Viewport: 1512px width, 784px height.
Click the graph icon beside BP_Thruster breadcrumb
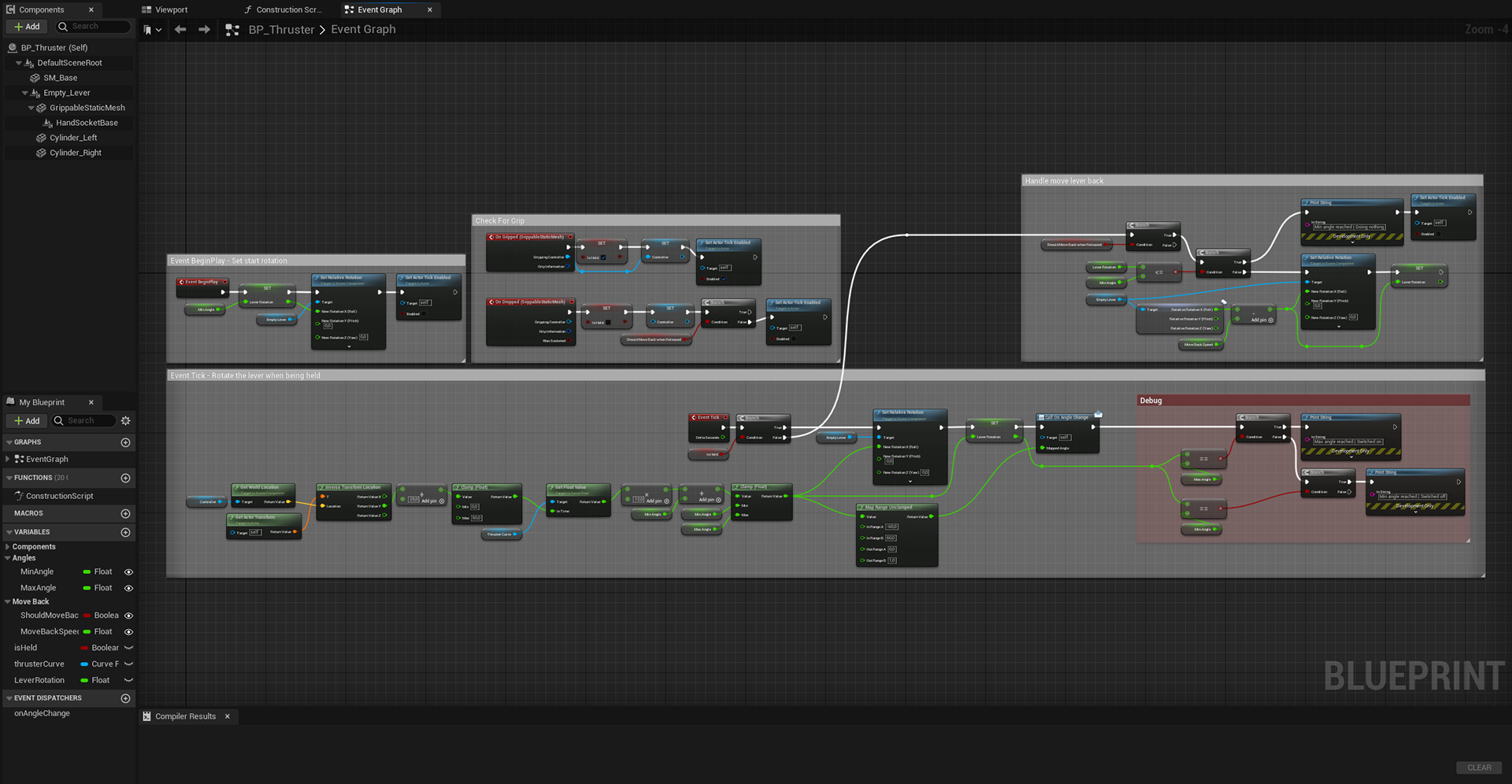point(232,30)
